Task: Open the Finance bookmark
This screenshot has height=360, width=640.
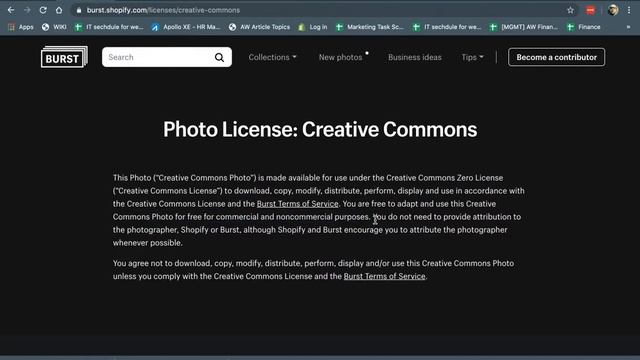Action: coord(584,27)
